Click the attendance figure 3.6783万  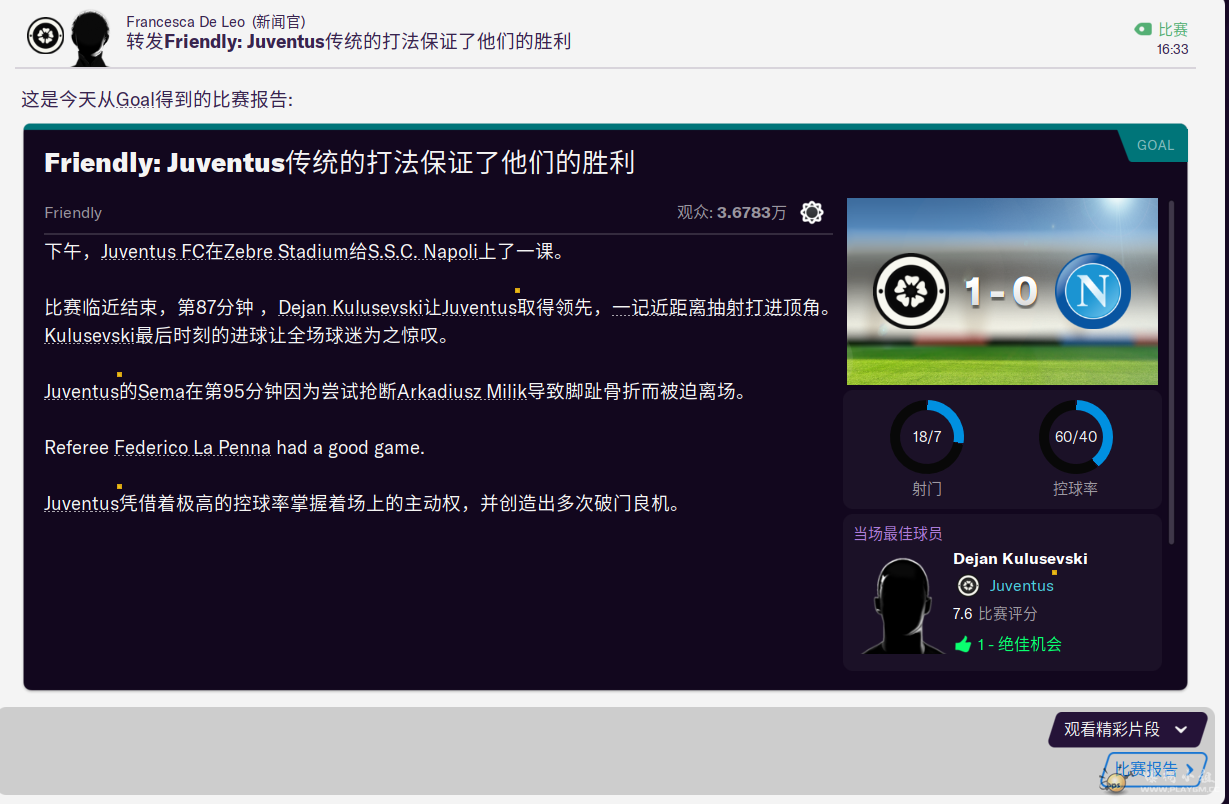tap(752, 212)
